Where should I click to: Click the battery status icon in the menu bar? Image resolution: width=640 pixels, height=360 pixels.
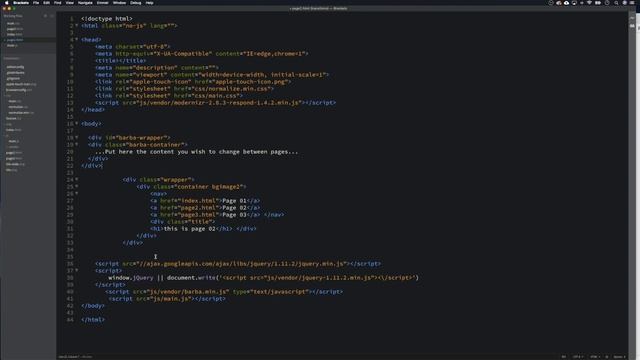click(x=598, y=2)
